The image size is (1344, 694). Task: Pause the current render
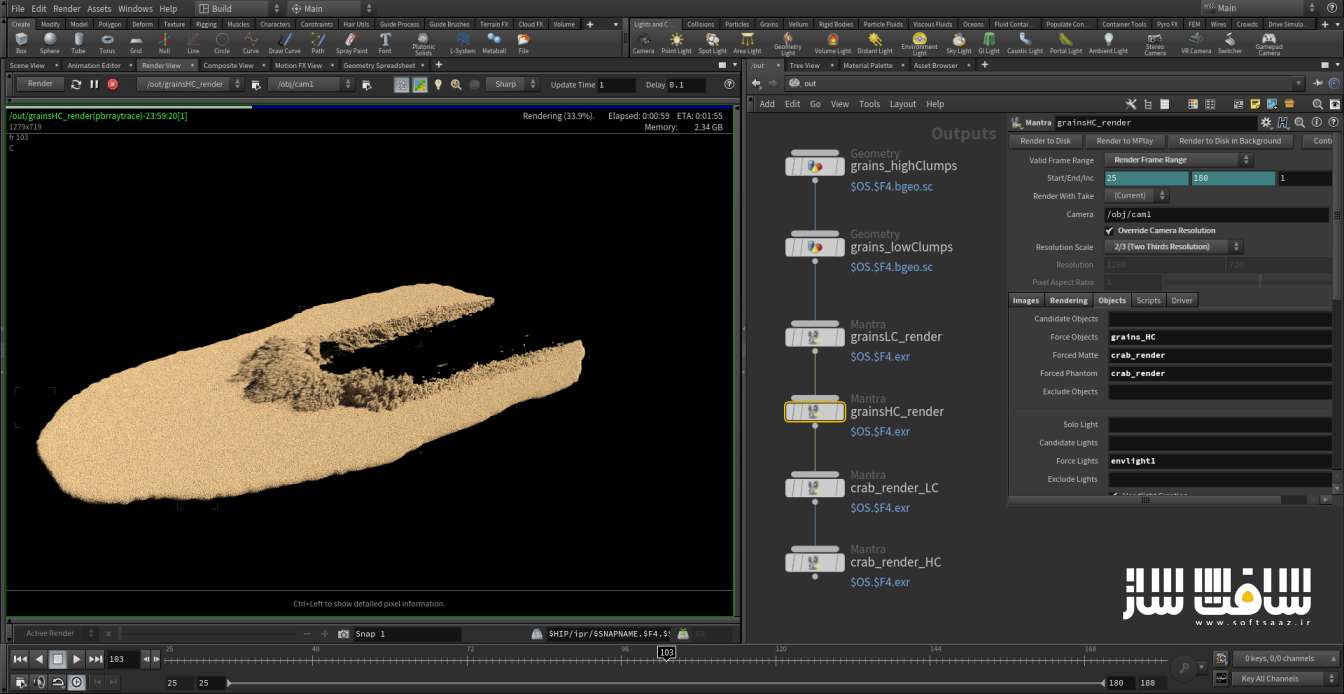[x=94, y=84]
